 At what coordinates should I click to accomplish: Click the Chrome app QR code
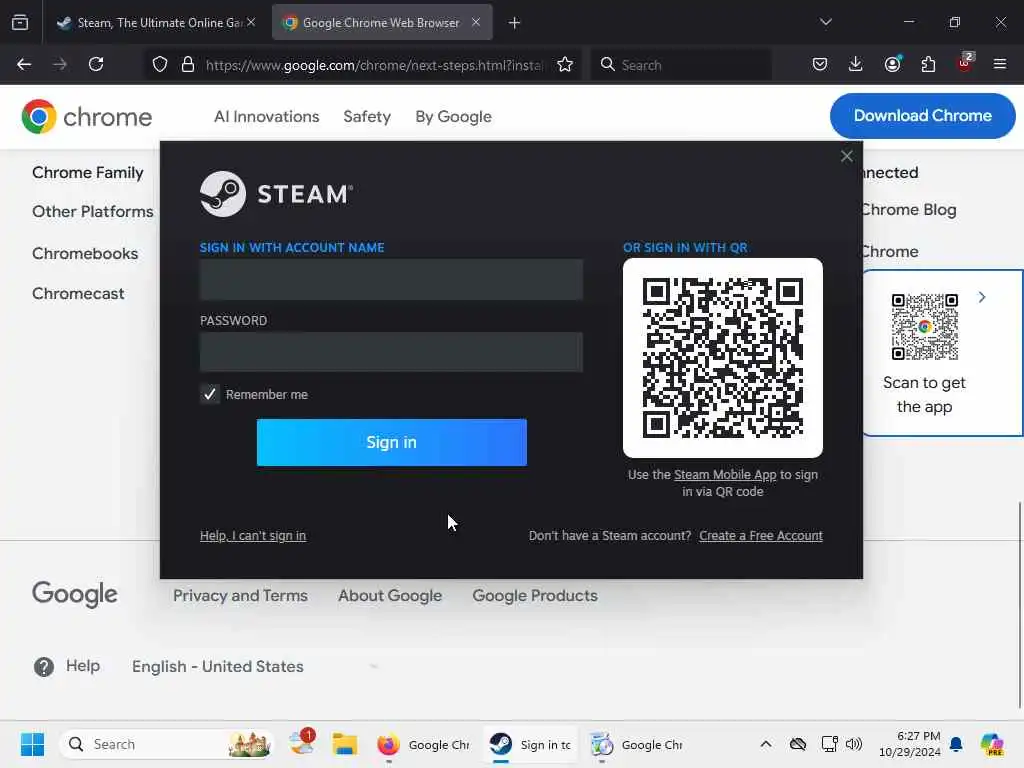pyautogui.click(x=925, y=327)
